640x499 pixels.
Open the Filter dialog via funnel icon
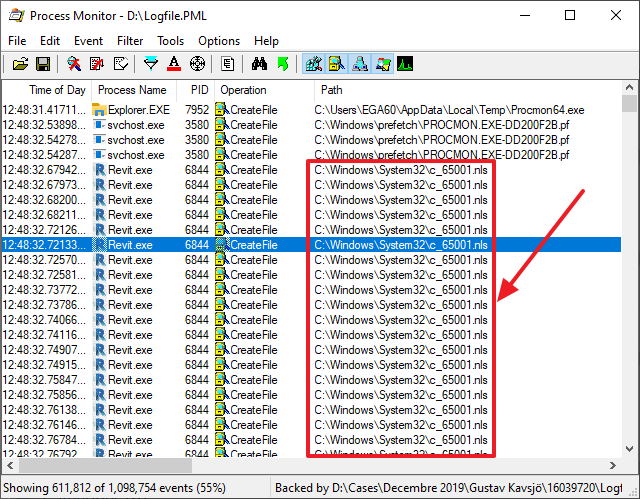coord(151,64)
